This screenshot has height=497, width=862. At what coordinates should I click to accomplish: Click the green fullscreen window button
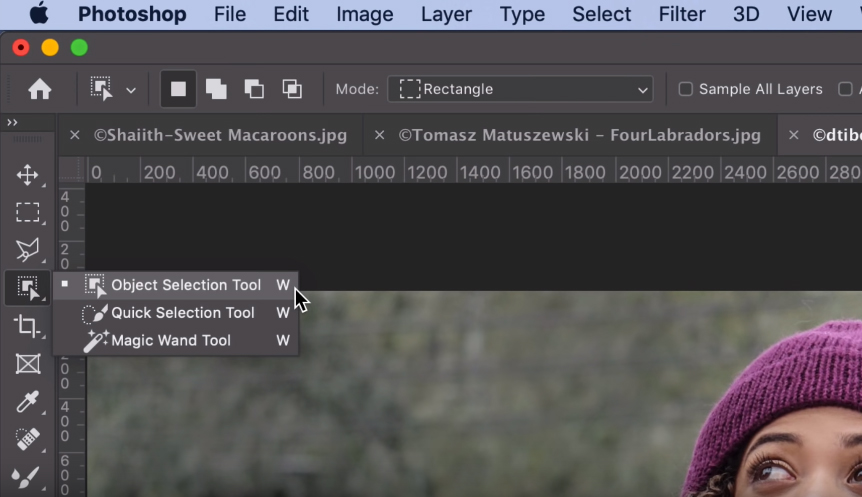coord(79,48)
